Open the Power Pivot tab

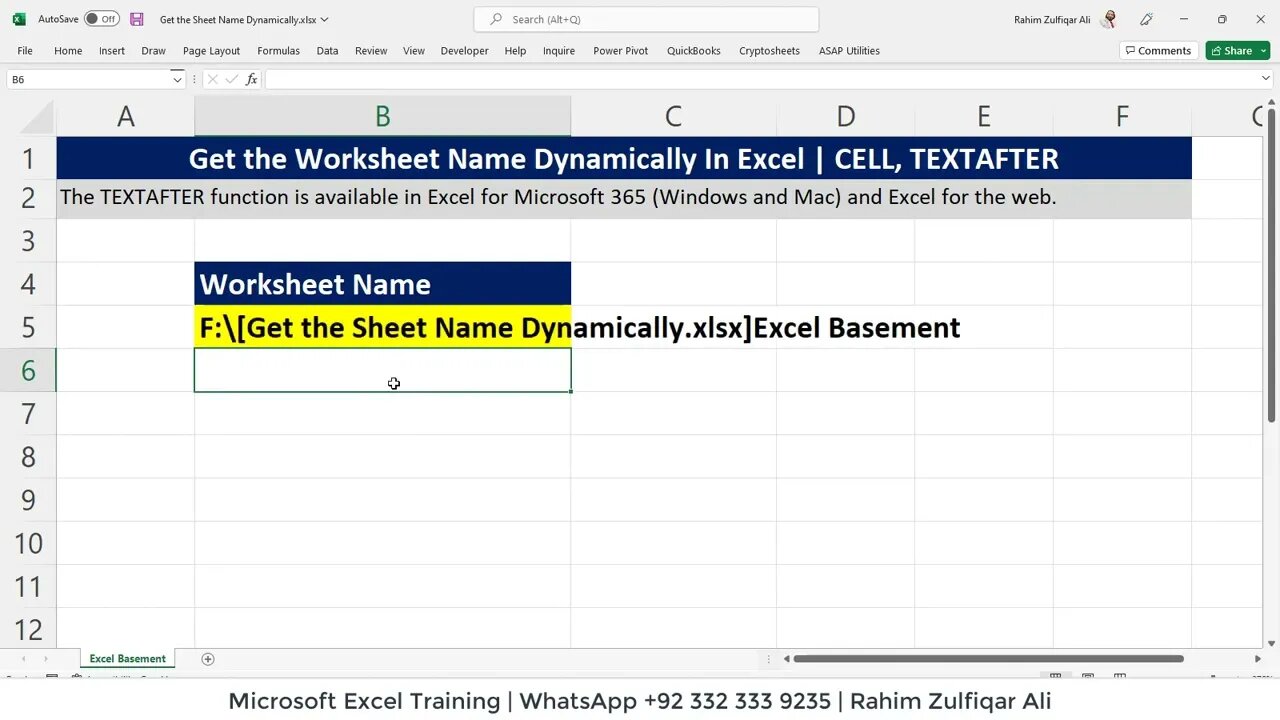click(x=621, y=51)
